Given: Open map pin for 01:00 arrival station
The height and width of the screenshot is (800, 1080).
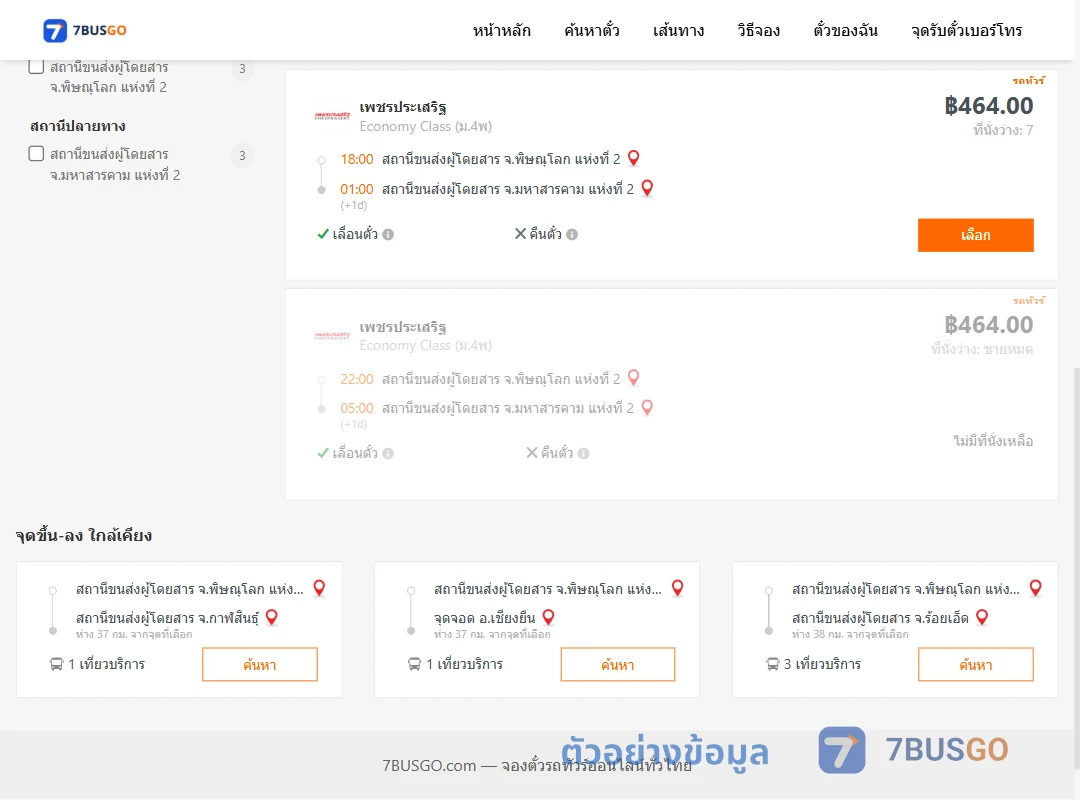Looking at the screenshot, I should tap(647, 188).
